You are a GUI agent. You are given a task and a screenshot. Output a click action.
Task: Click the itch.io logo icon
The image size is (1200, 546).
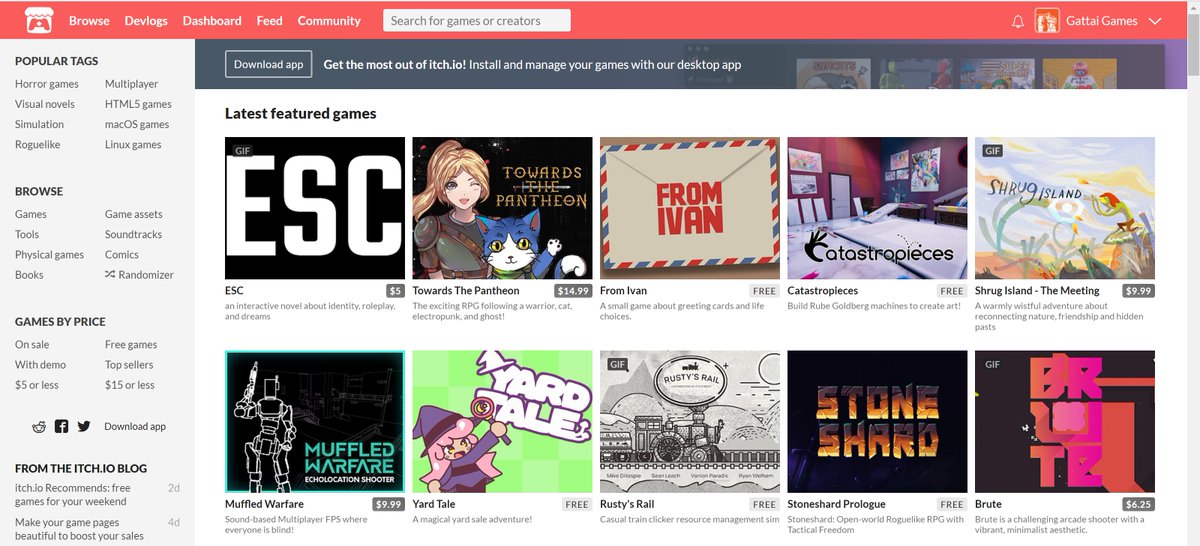pos(38,20)
